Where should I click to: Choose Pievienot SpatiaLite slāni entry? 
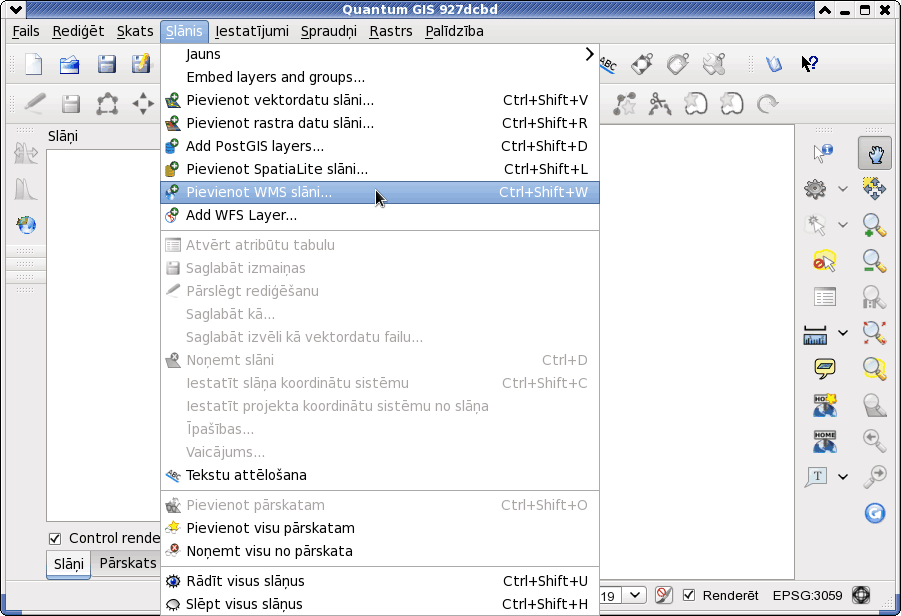[380, 169]
